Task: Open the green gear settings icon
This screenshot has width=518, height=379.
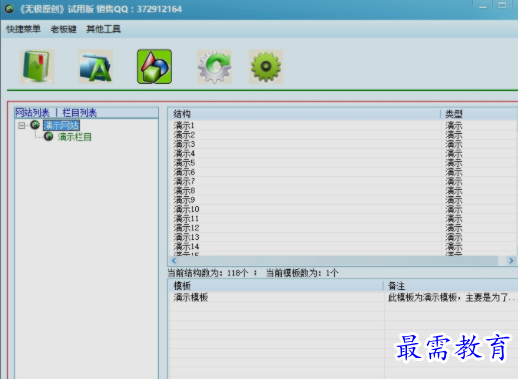Action: click(266, 67)
